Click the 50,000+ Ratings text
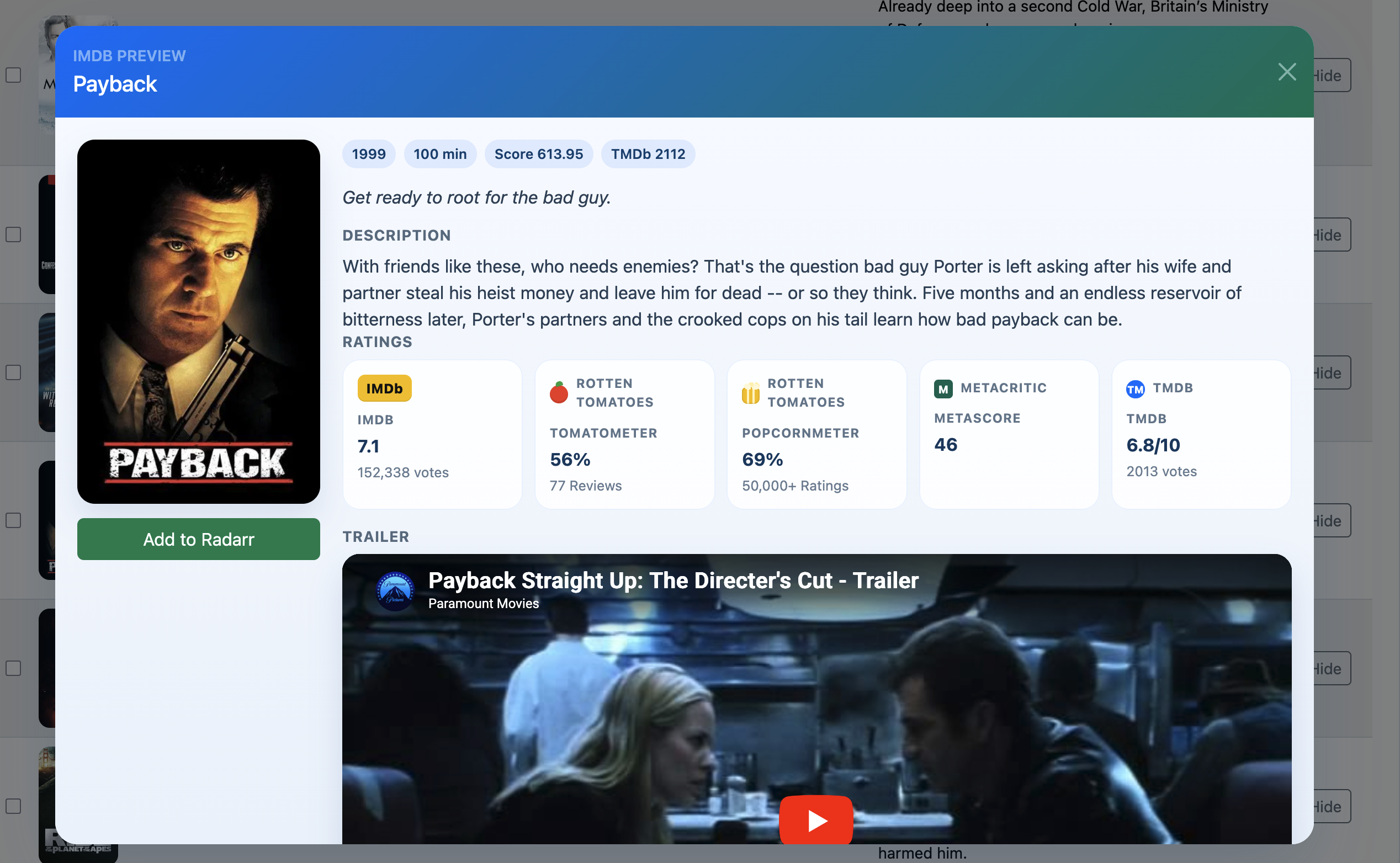This screenshot has width=1400, height=863. (796, 486)
